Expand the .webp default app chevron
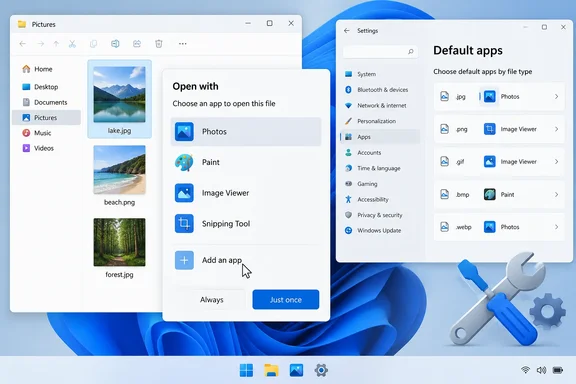This screenshot has width=576, height=384. (x=557, y=227)
